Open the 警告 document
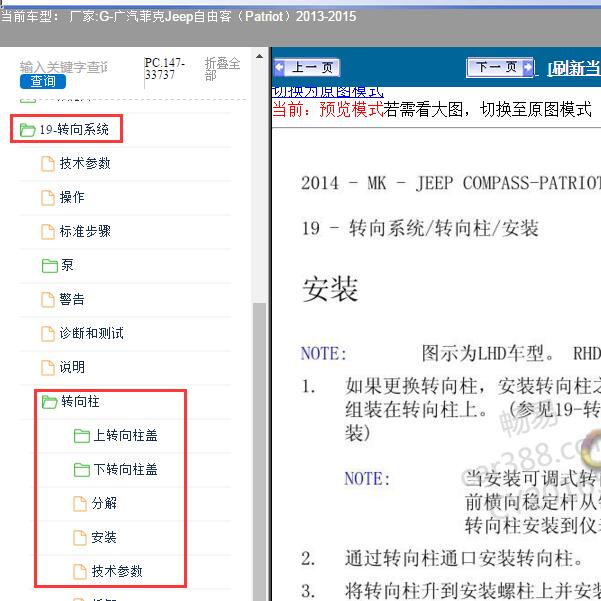The image size is (601, 601). pos(72,299)
